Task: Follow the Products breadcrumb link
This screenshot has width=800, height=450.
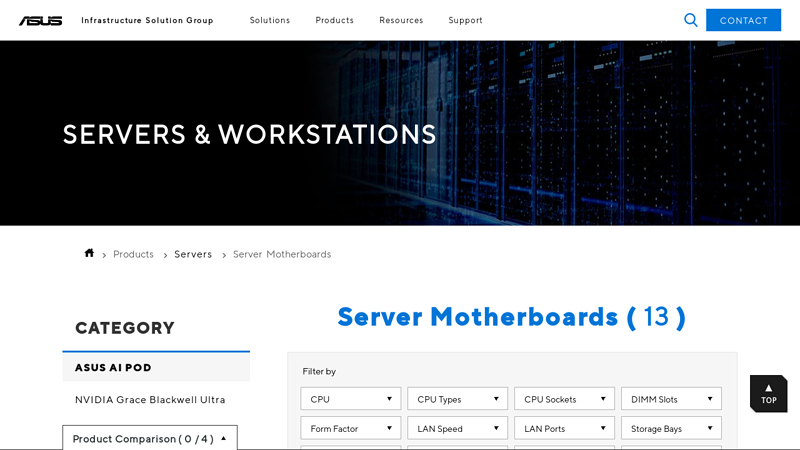Action: click(133, 254)
